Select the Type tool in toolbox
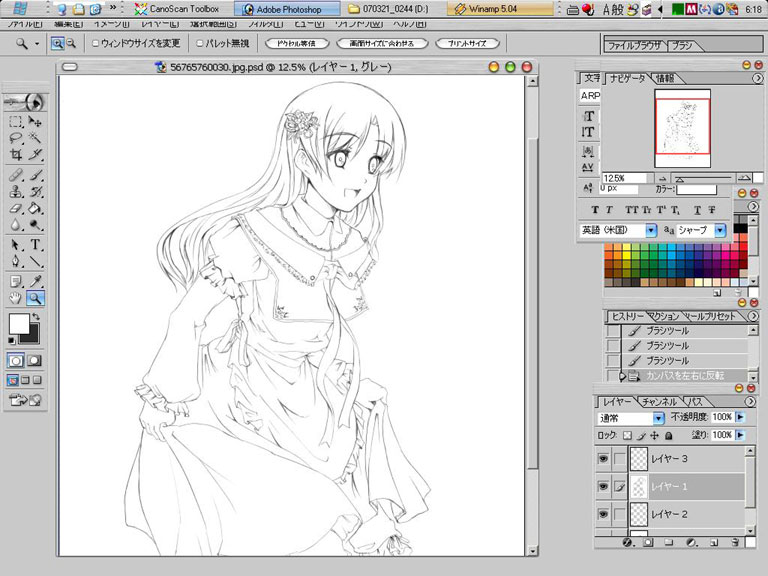The image size is (768, 576). pos(35,244)
